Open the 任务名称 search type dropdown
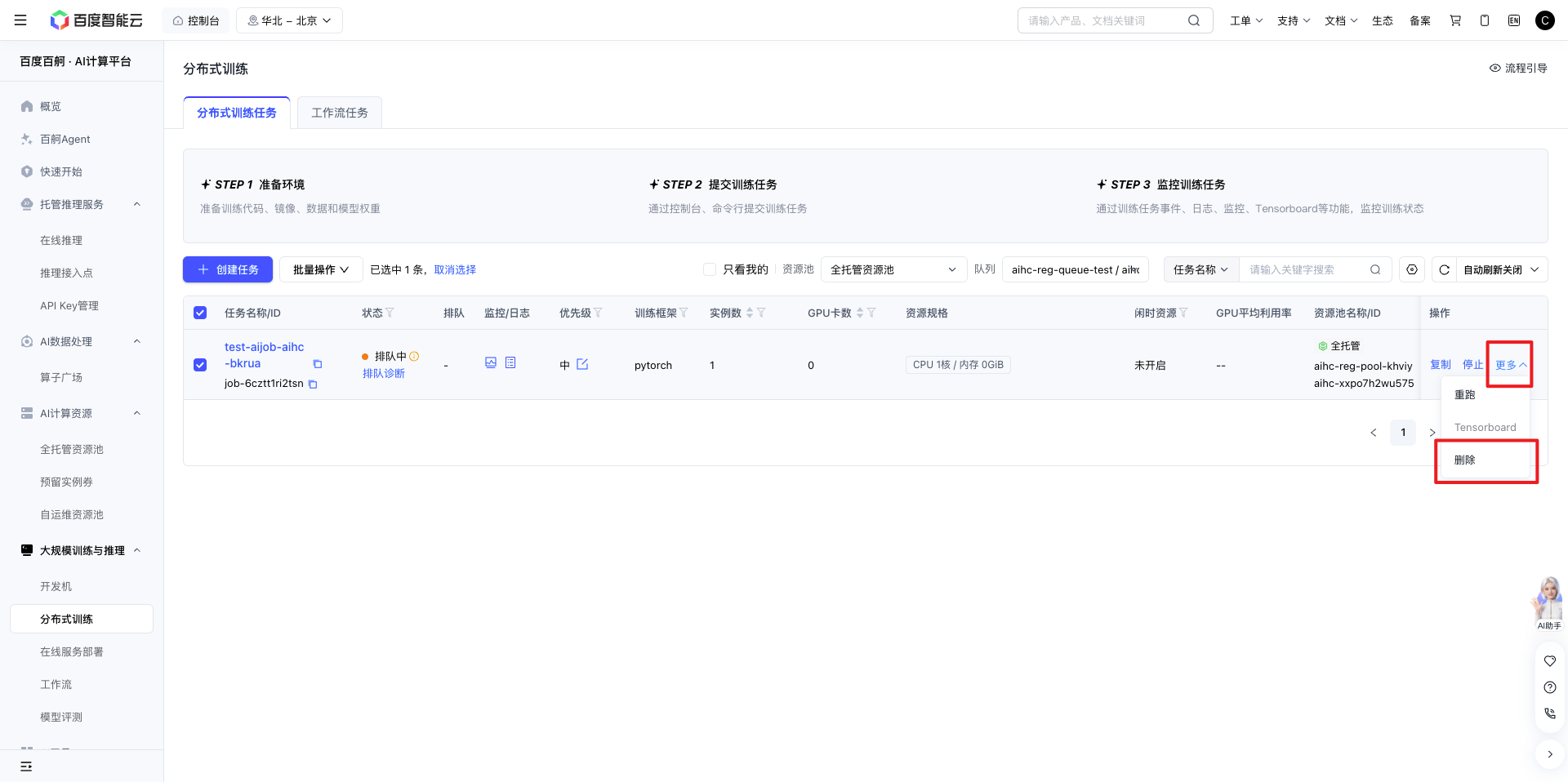 pyautogui.click(x=1201, y=269)
